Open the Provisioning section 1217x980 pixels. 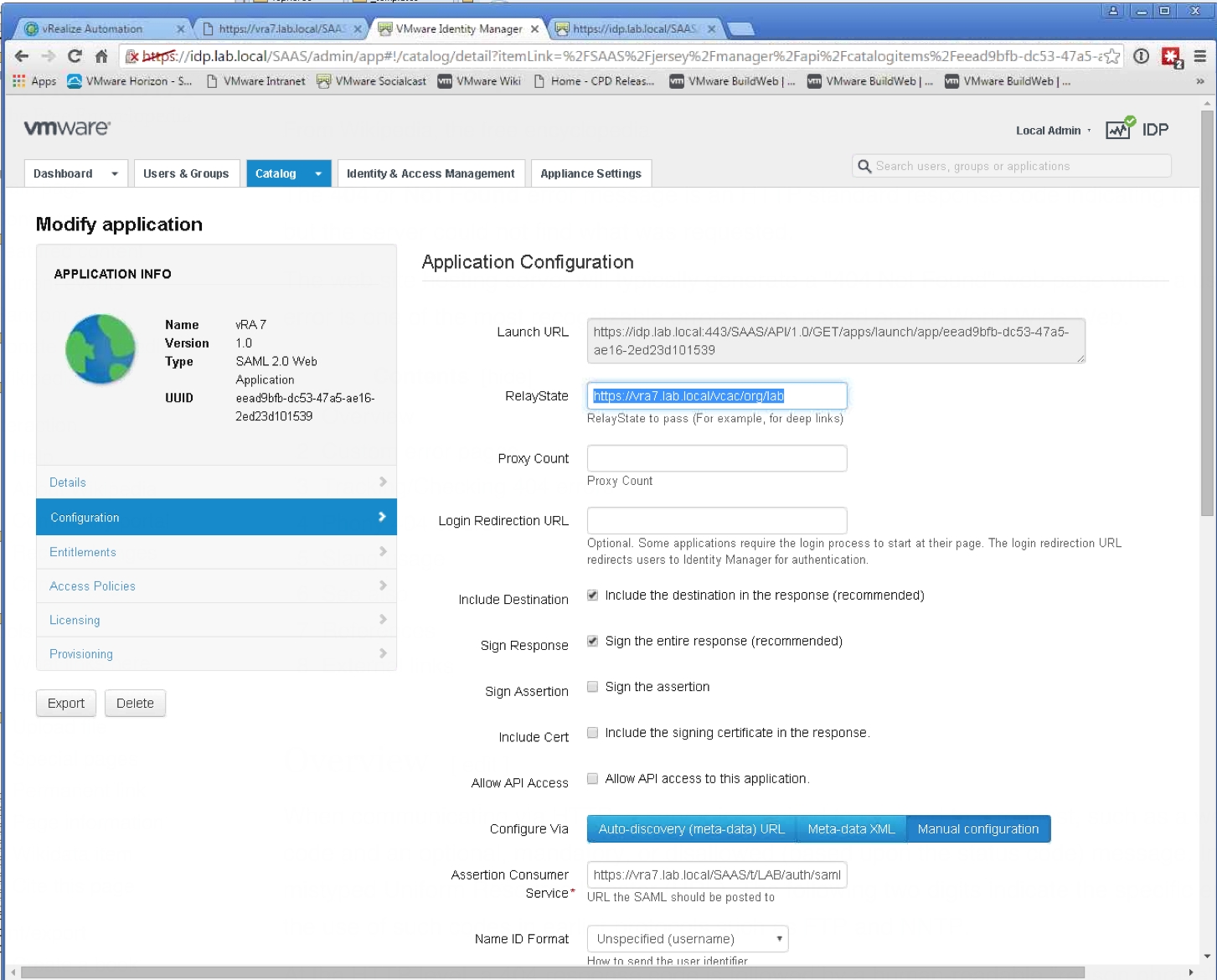pos(216,654)
